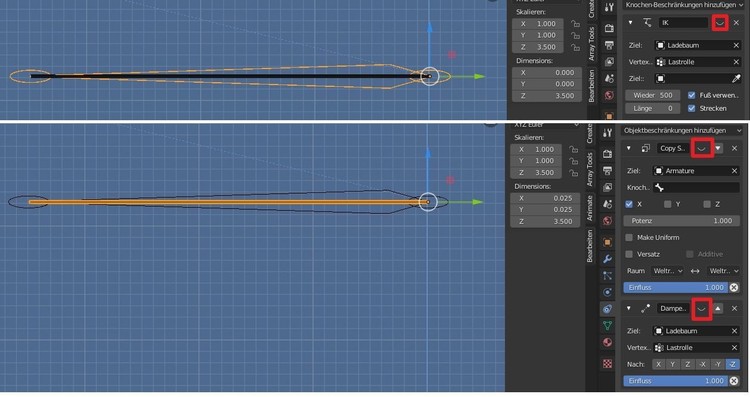Open Knochen-Beschränkungen hinzufügen dropdown

coord(684,5)
